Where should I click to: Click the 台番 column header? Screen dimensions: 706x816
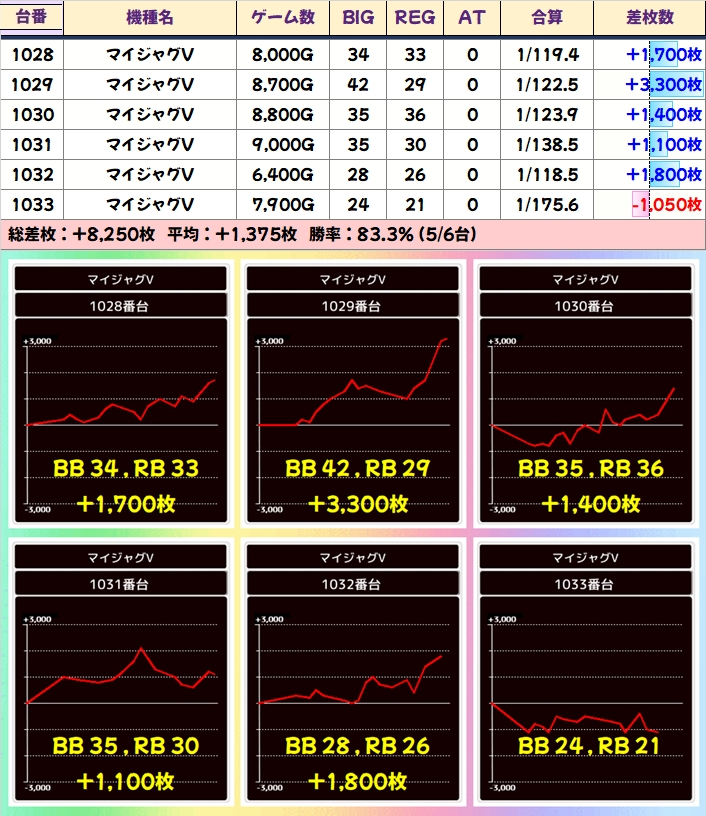pos(32,17)
